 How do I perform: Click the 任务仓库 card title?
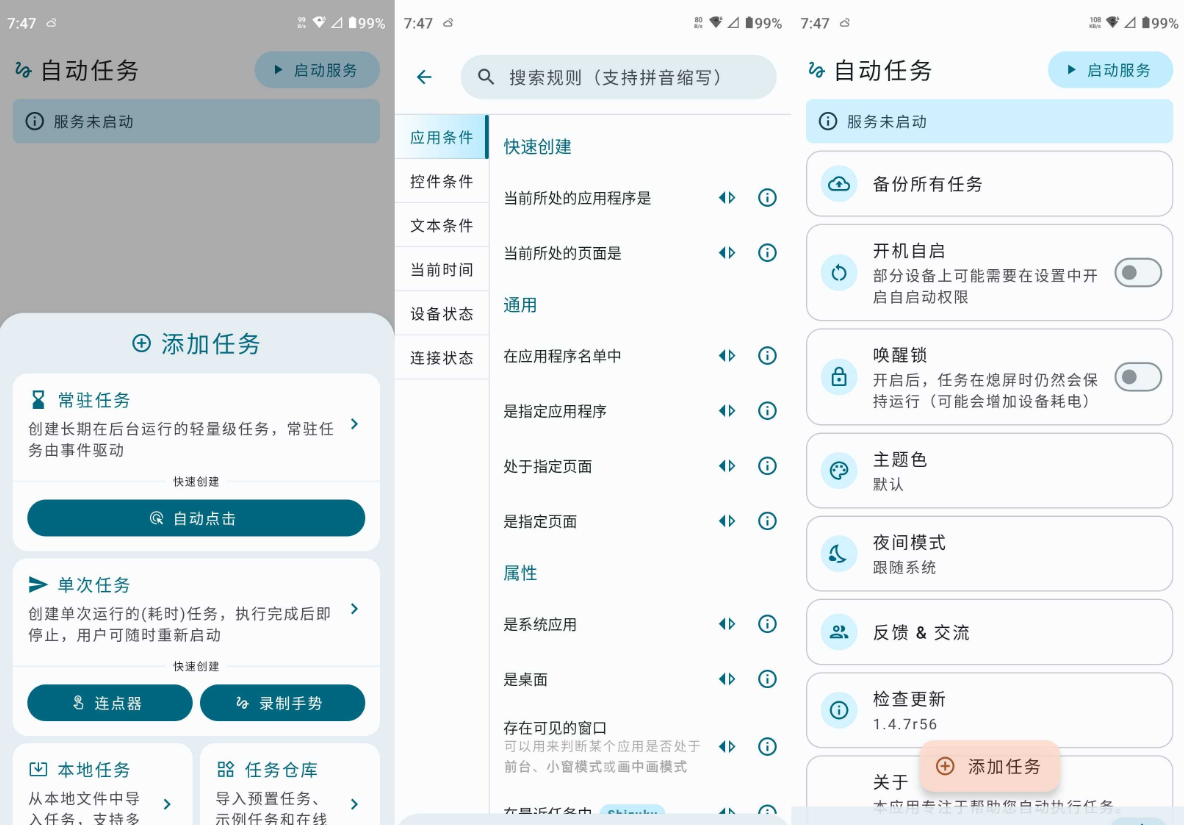click(281, 770)
